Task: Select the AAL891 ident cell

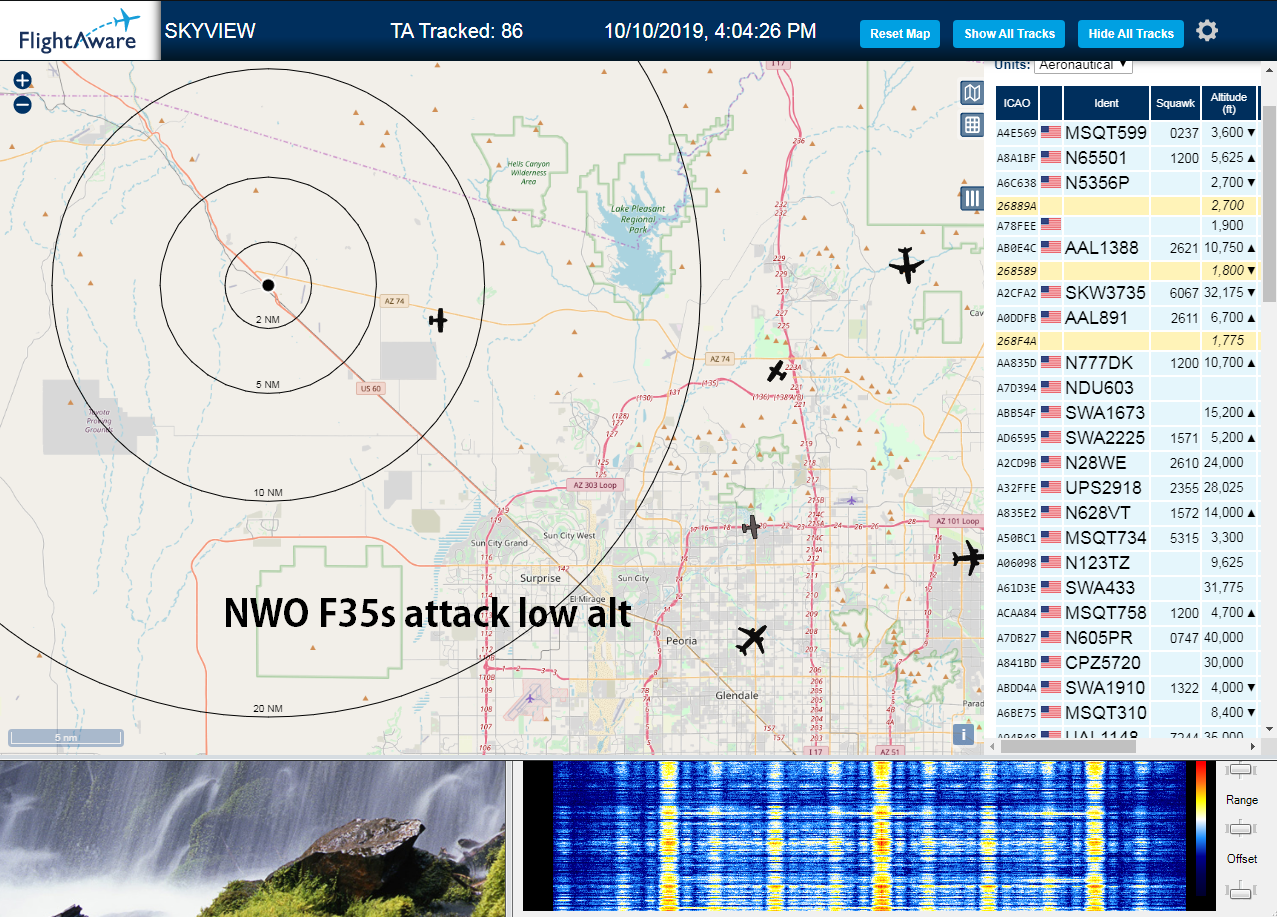Action: click(1107, 318)
